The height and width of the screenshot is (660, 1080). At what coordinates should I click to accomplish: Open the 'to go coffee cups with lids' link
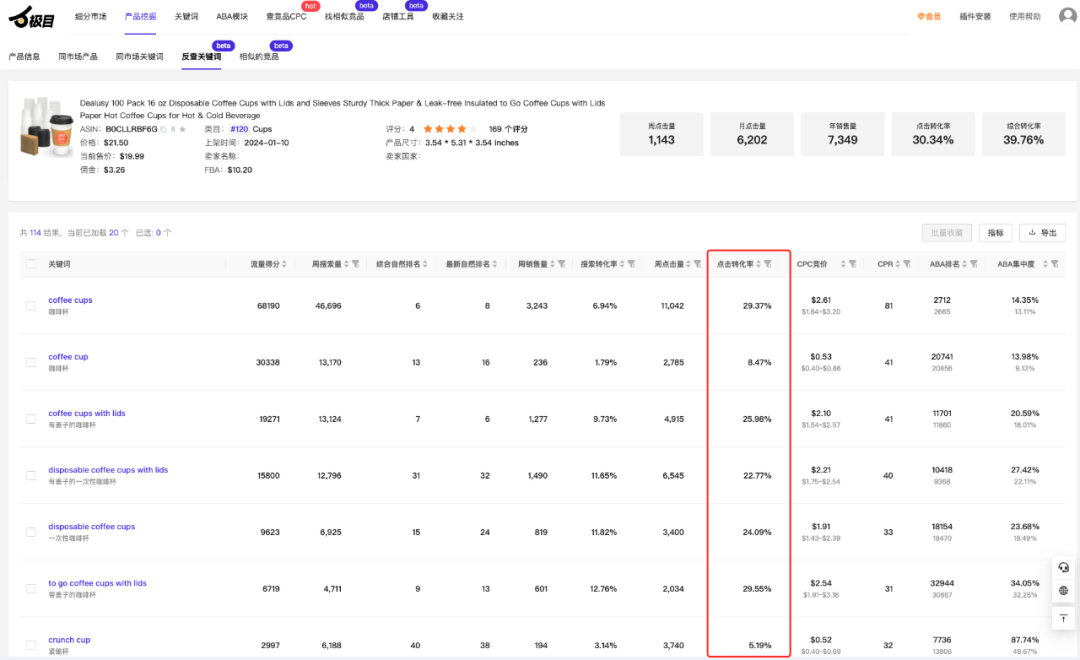coord(97,583)
